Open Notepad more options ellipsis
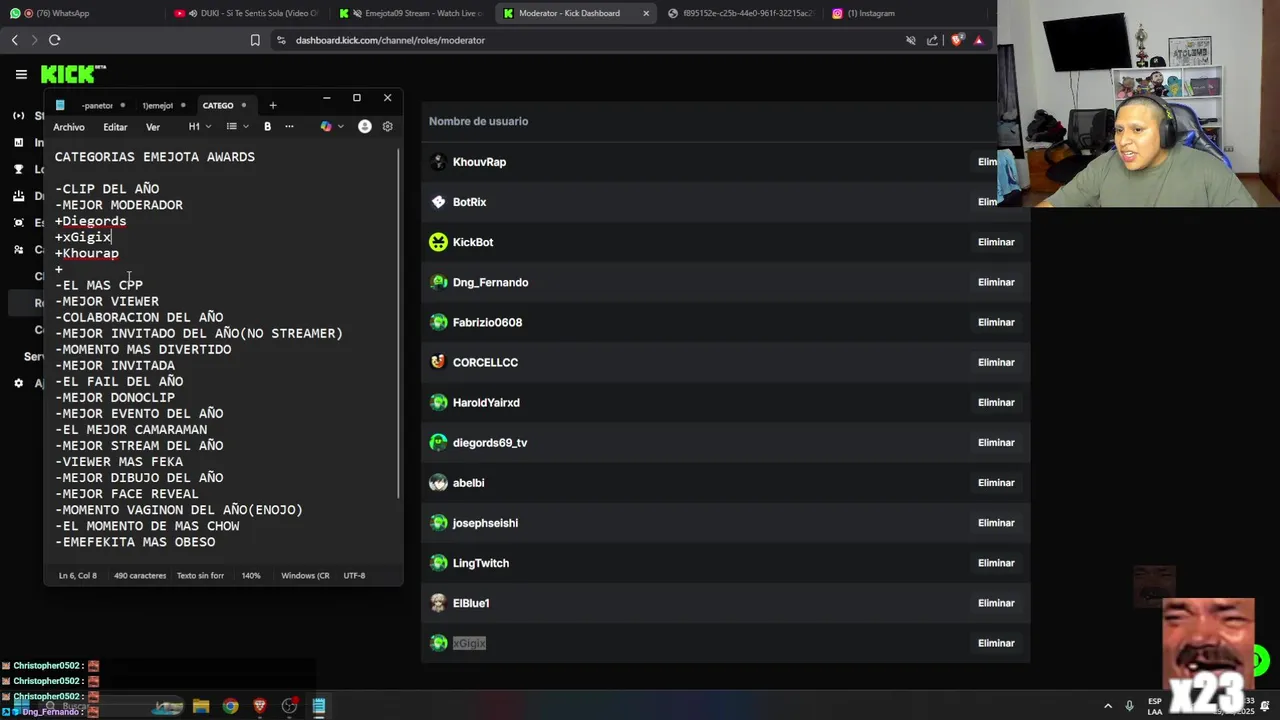 (289, 127)
